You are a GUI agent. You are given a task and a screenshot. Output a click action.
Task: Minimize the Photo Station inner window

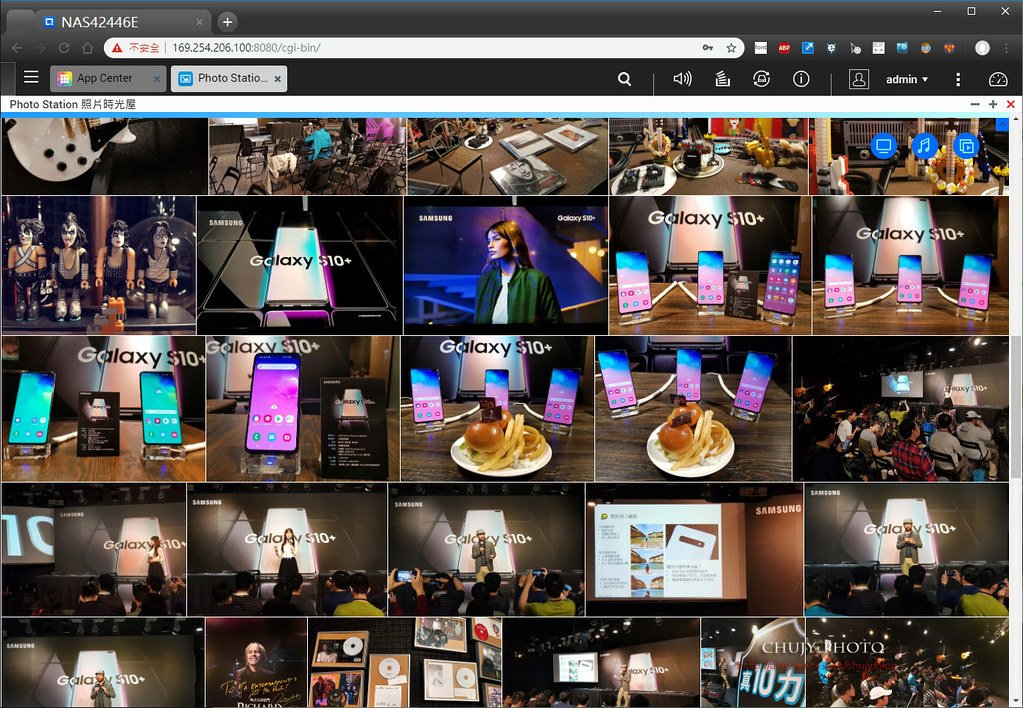[975, 104]
